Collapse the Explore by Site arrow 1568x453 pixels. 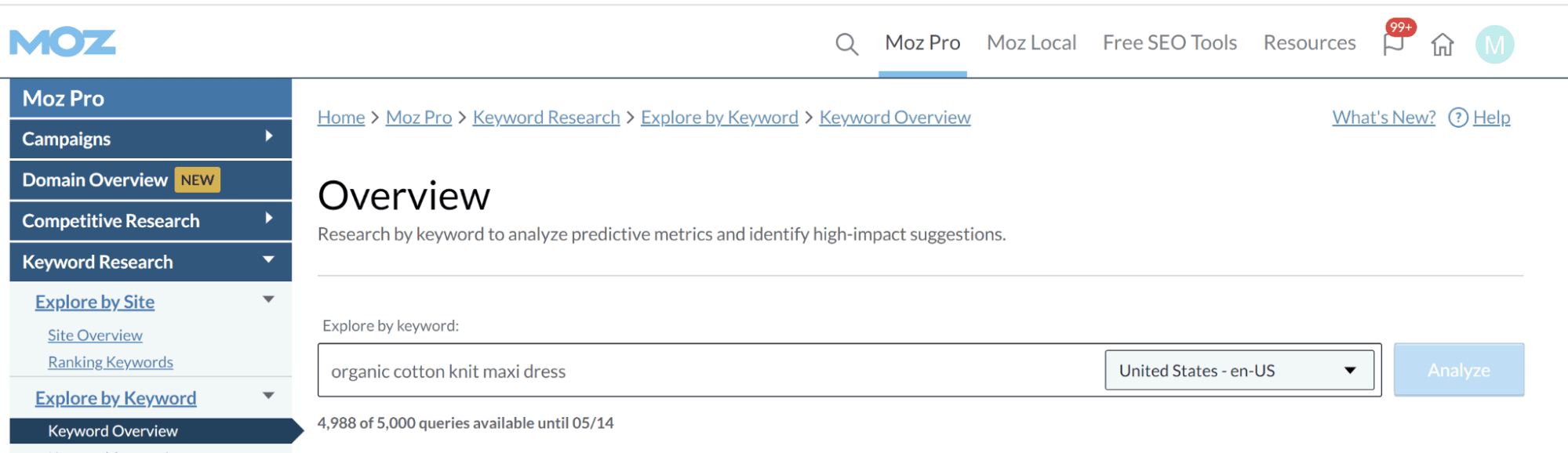268,299
